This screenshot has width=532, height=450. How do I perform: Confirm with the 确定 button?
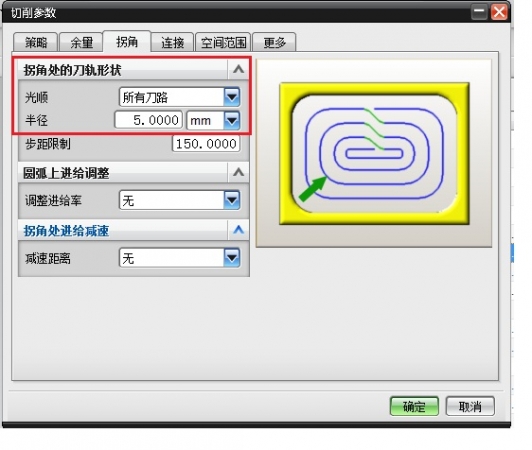pyautogui.click(x=414, y=406)
